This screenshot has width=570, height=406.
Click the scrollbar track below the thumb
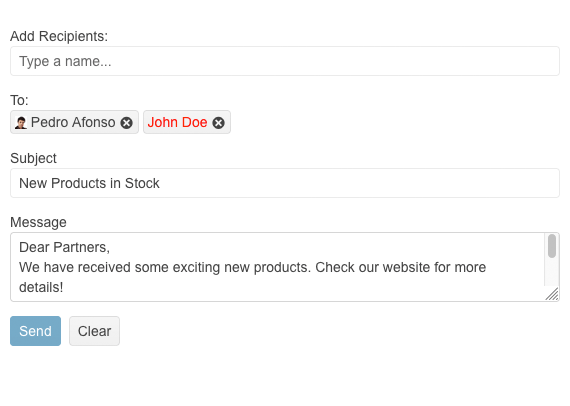coord(552,272)
